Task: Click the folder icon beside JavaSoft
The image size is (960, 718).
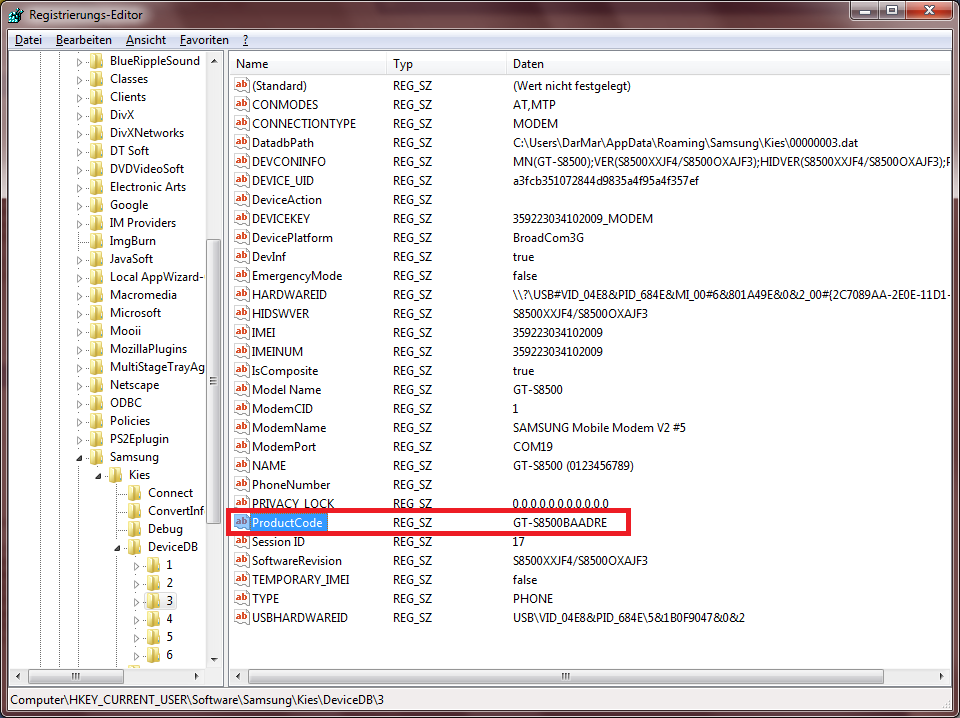Action: click(x=96, y=259)
